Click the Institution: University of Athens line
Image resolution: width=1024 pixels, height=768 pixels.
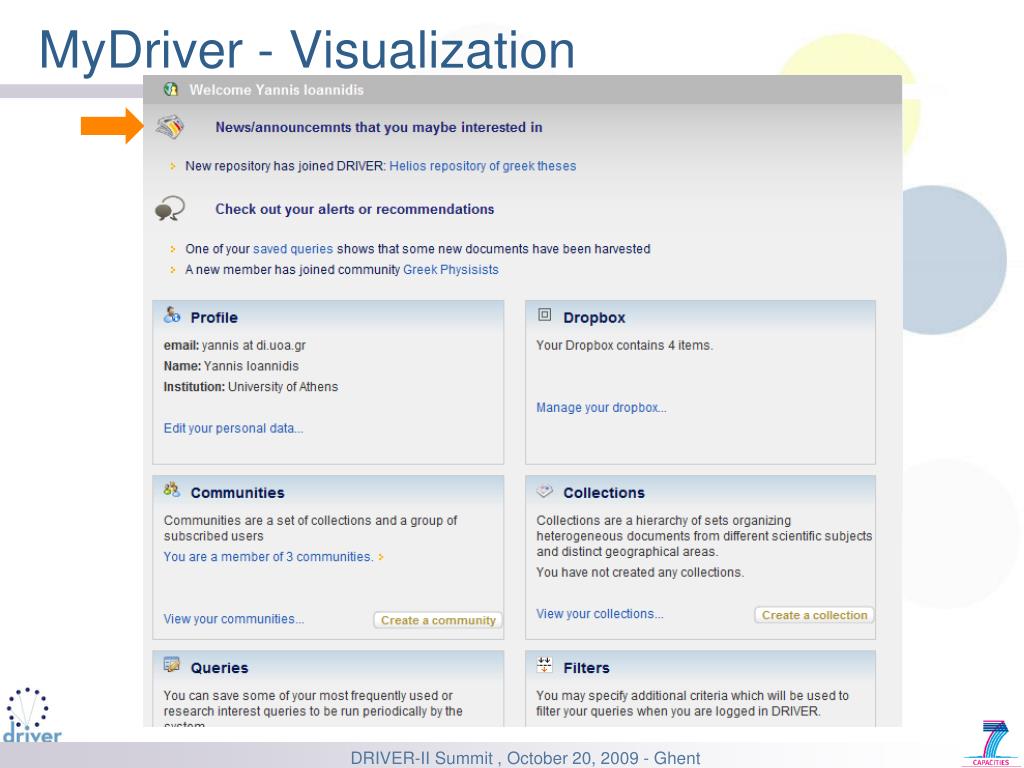tap(251, 387)
